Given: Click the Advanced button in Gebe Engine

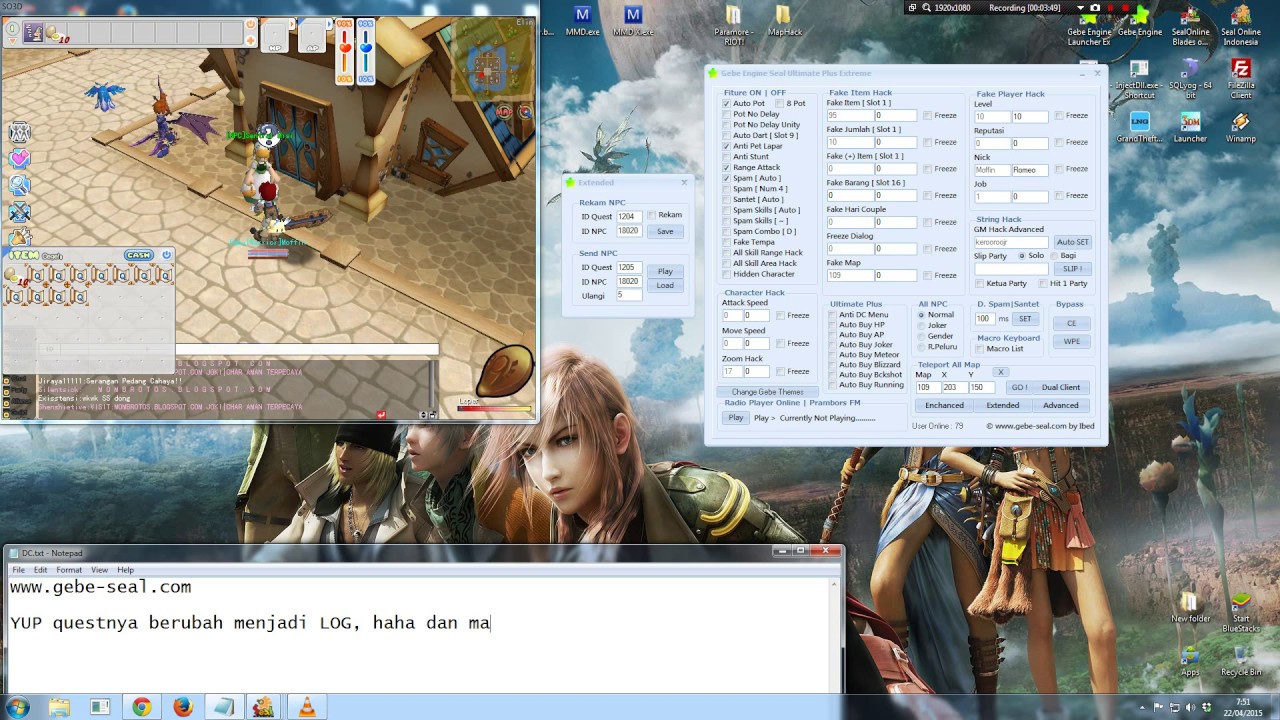Looking at the screenshot, I should tap(1061, 405).
